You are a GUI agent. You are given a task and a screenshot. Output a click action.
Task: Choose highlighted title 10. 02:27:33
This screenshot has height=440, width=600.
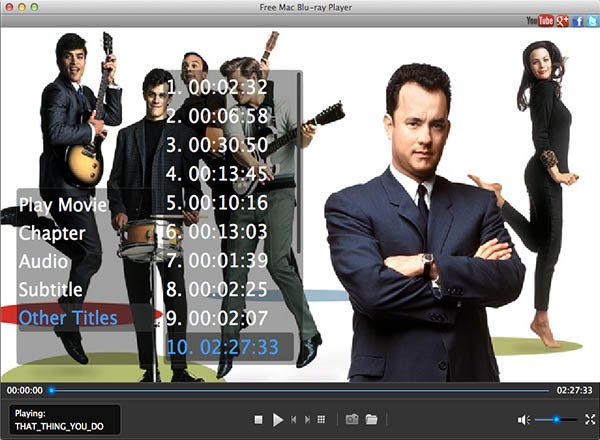229,347
